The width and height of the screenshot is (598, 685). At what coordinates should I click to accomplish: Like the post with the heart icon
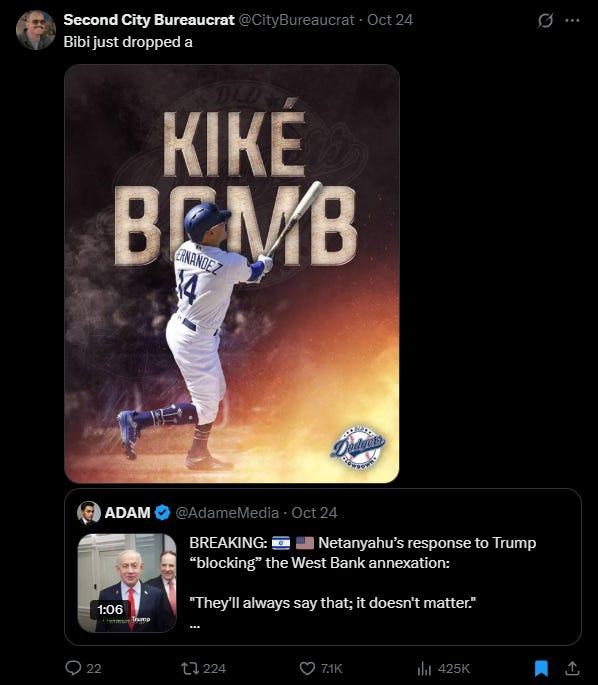coord(307,668)
